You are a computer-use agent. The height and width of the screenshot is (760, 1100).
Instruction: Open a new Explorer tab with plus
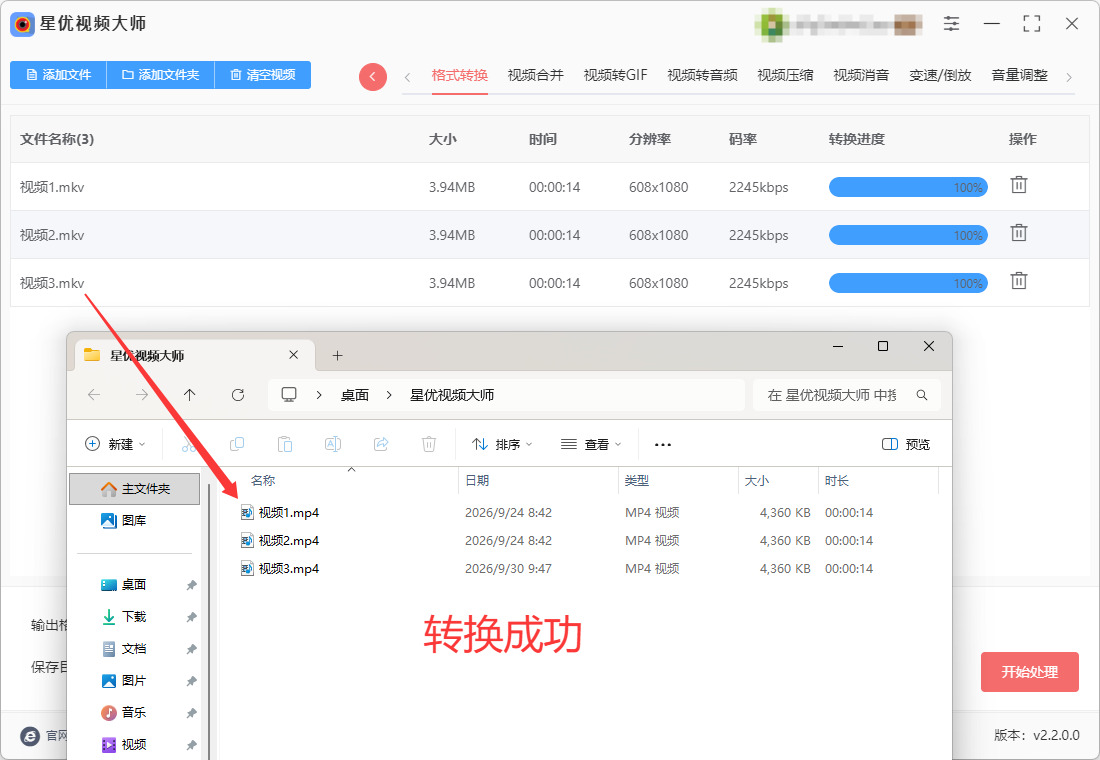click(337, 356)
